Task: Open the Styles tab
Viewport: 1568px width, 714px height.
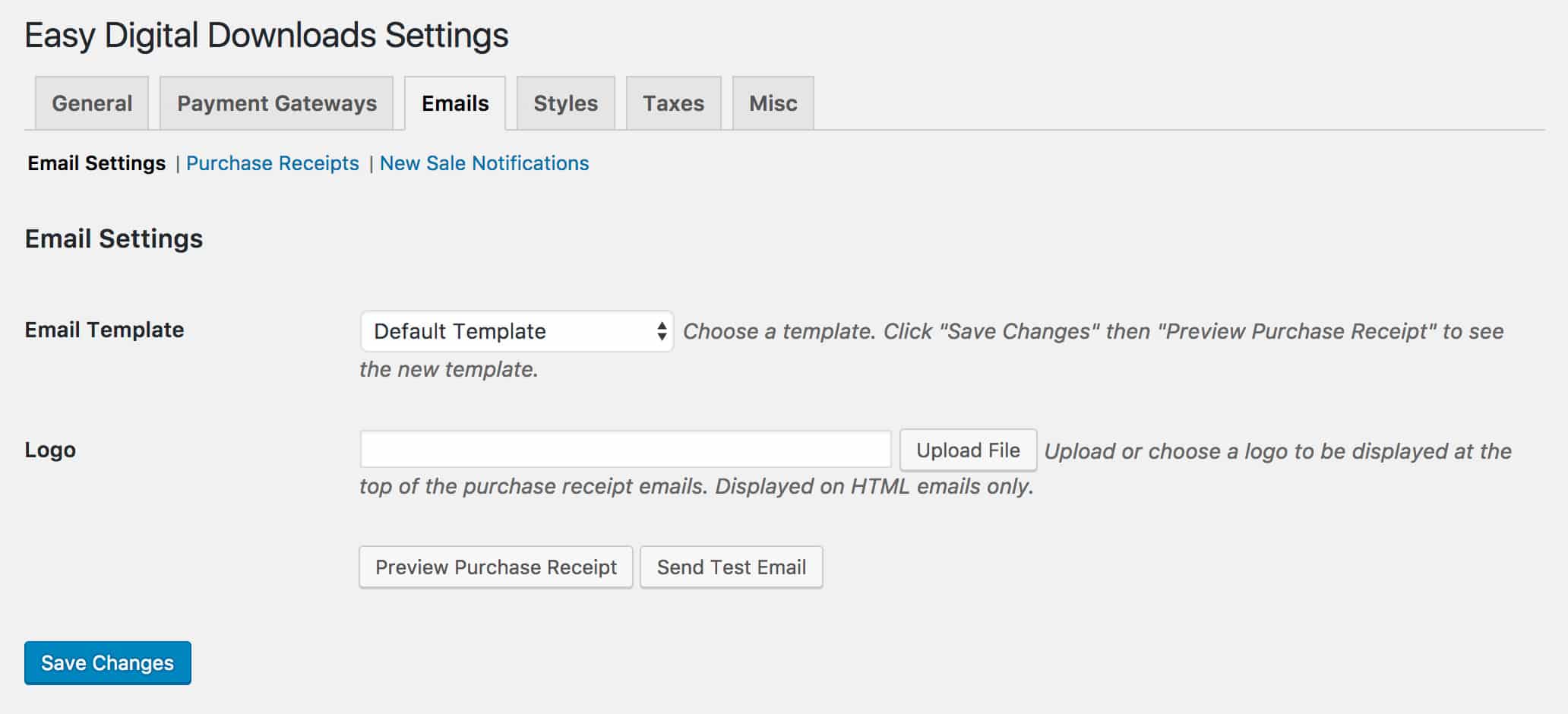Action: (566, 103)
